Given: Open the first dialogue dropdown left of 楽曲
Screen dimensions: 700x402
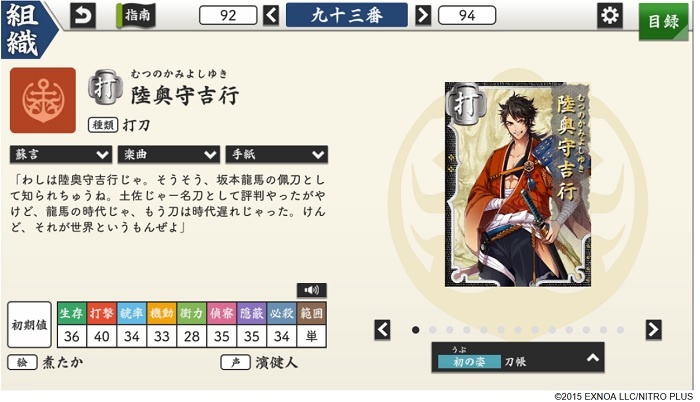Looking at the screenshot, I should pos(61,155).
